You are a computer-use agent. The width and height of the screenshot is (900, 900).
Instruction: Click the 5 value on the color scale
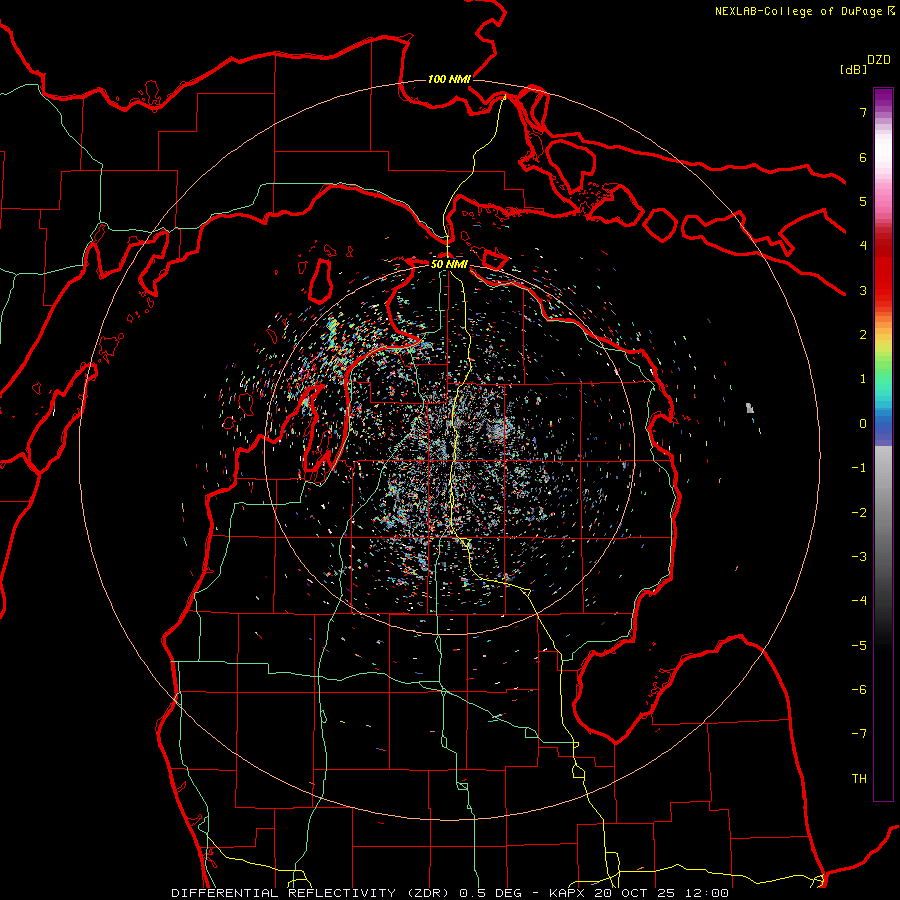[863, 201]
